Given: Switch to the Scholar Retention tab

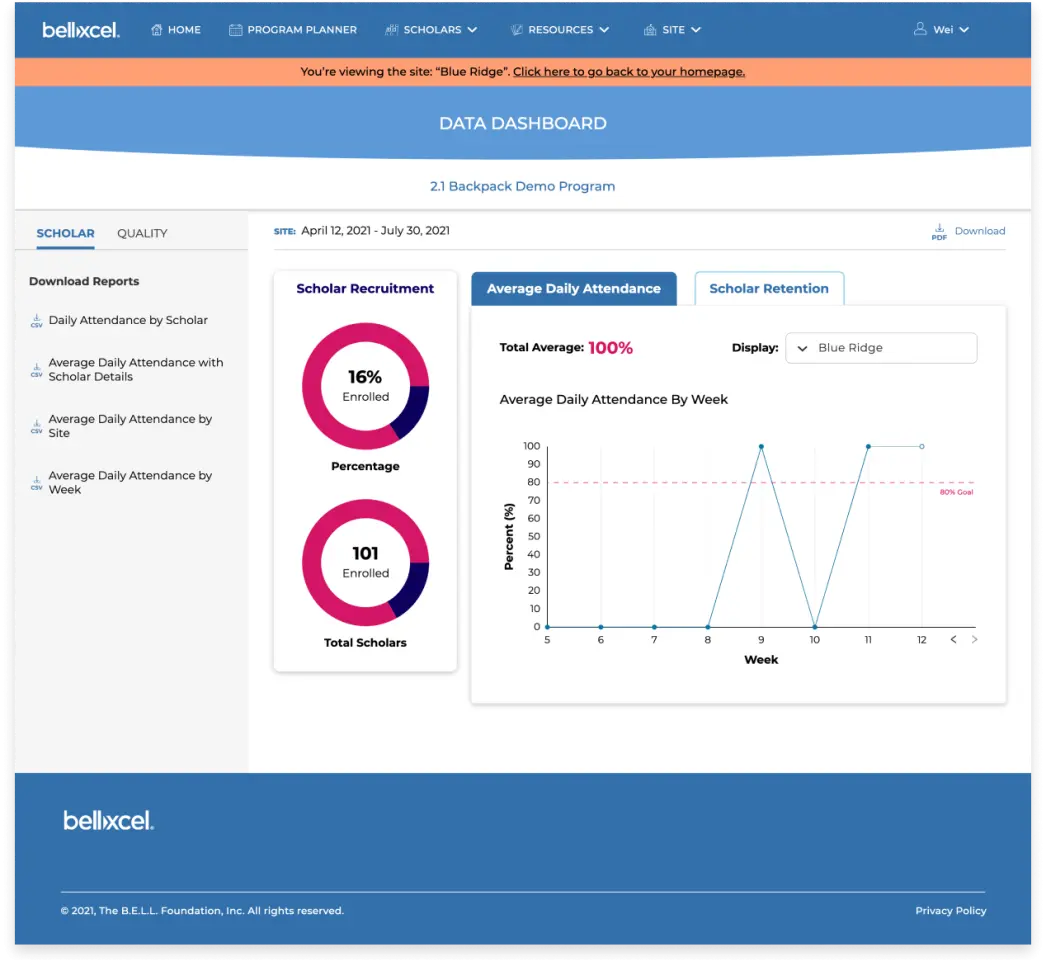Looking at the screenshot, I should tap(768, 288).
